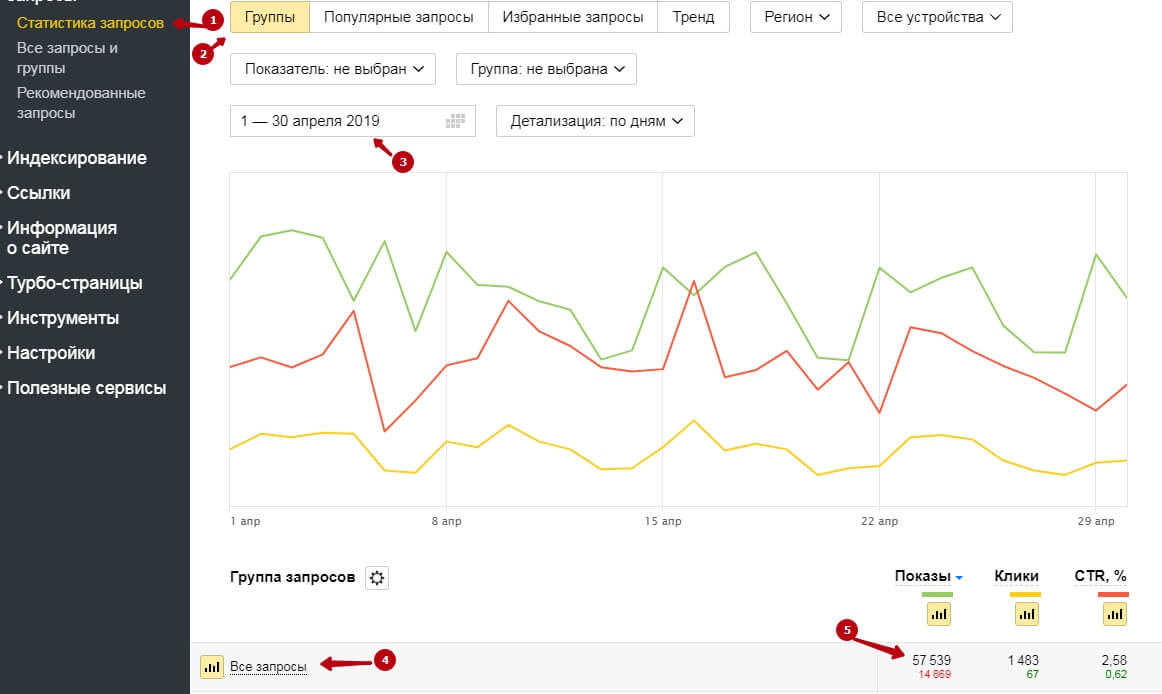Click the 57 539 impressions value

point(932,660)
